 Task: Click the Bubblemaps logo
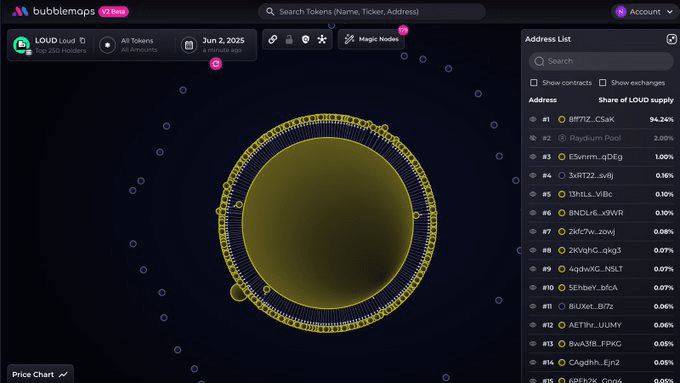pyautogui.click(x=53, y=11)
